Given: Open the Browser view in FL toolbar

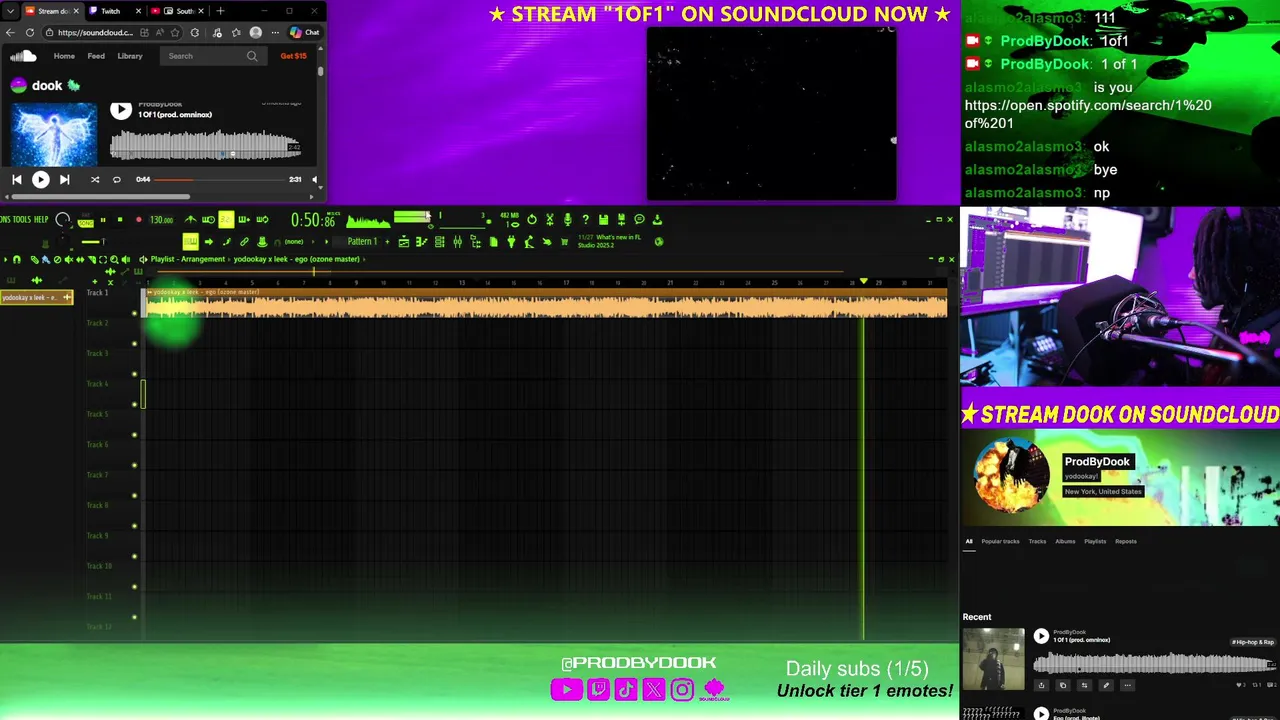Looking at the screenshot, I should point(476,241).
